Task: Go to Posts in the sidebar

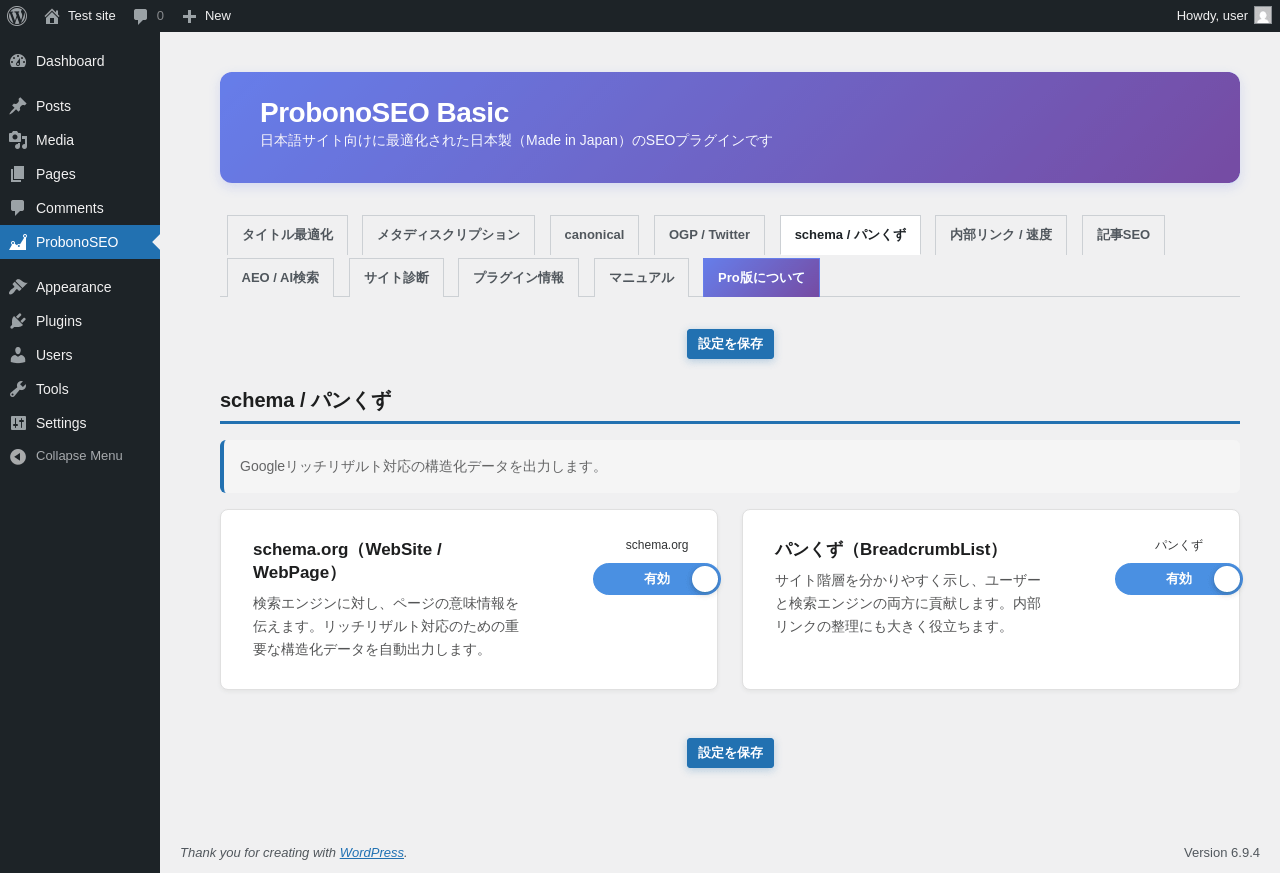Action: click(80, 106)
